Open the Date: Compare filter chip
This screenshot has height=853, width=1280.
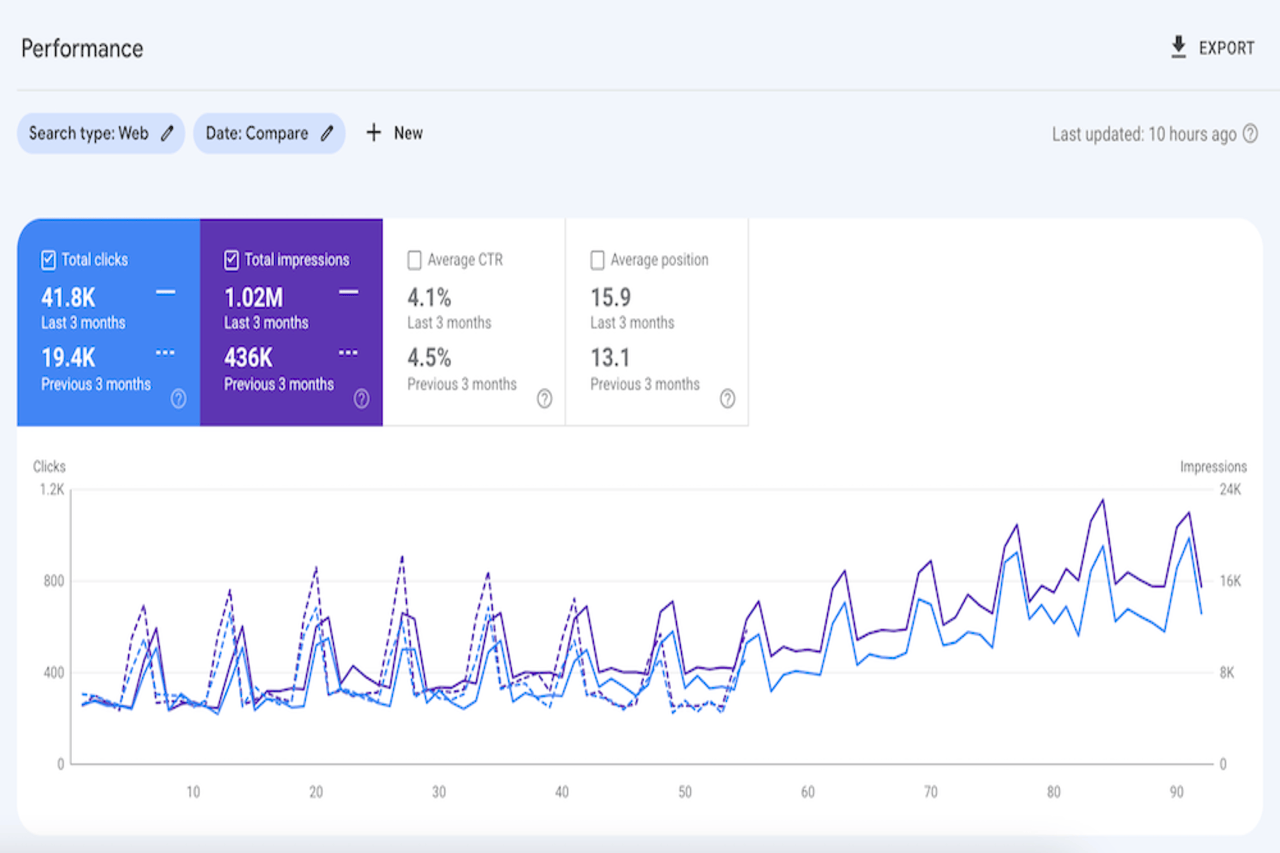(257, 133)
